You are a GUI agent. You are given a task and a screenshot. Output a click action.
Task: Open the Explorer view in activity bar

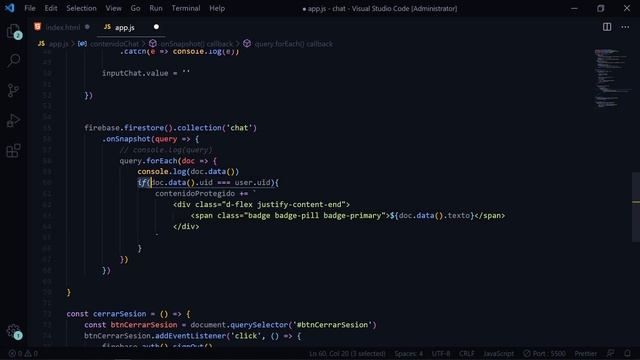click(13, 31)
